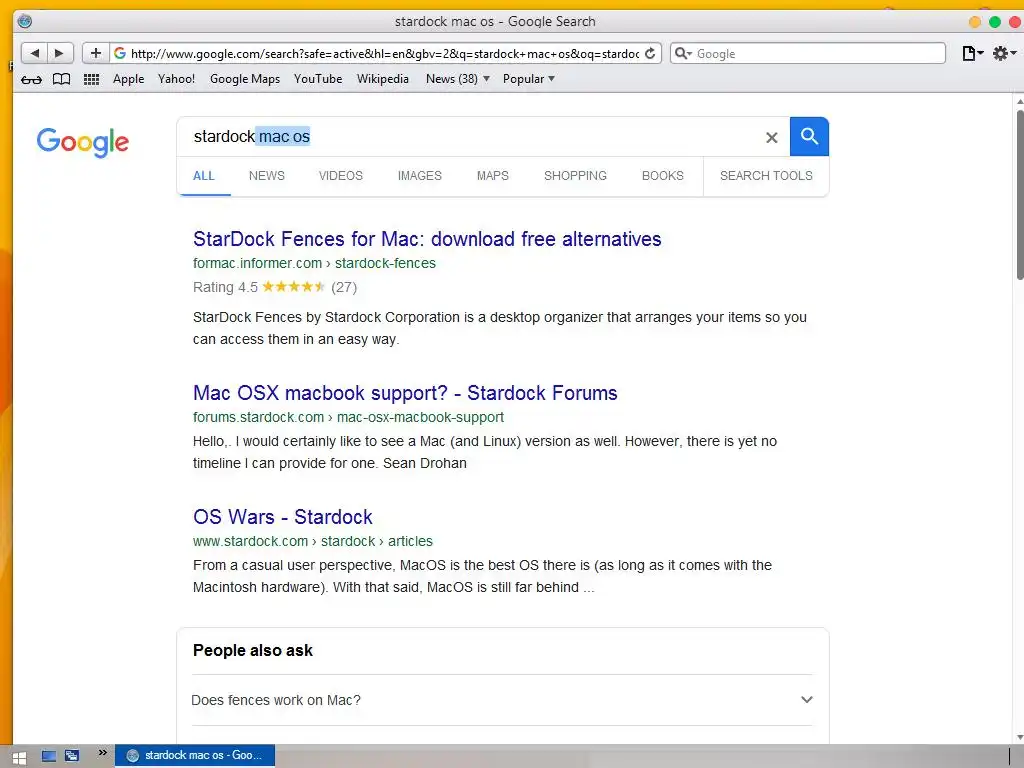This screenshot has width=1024, height=768.
Task: Click the desktop icon in the taskbar
Action: pos(49,756)
